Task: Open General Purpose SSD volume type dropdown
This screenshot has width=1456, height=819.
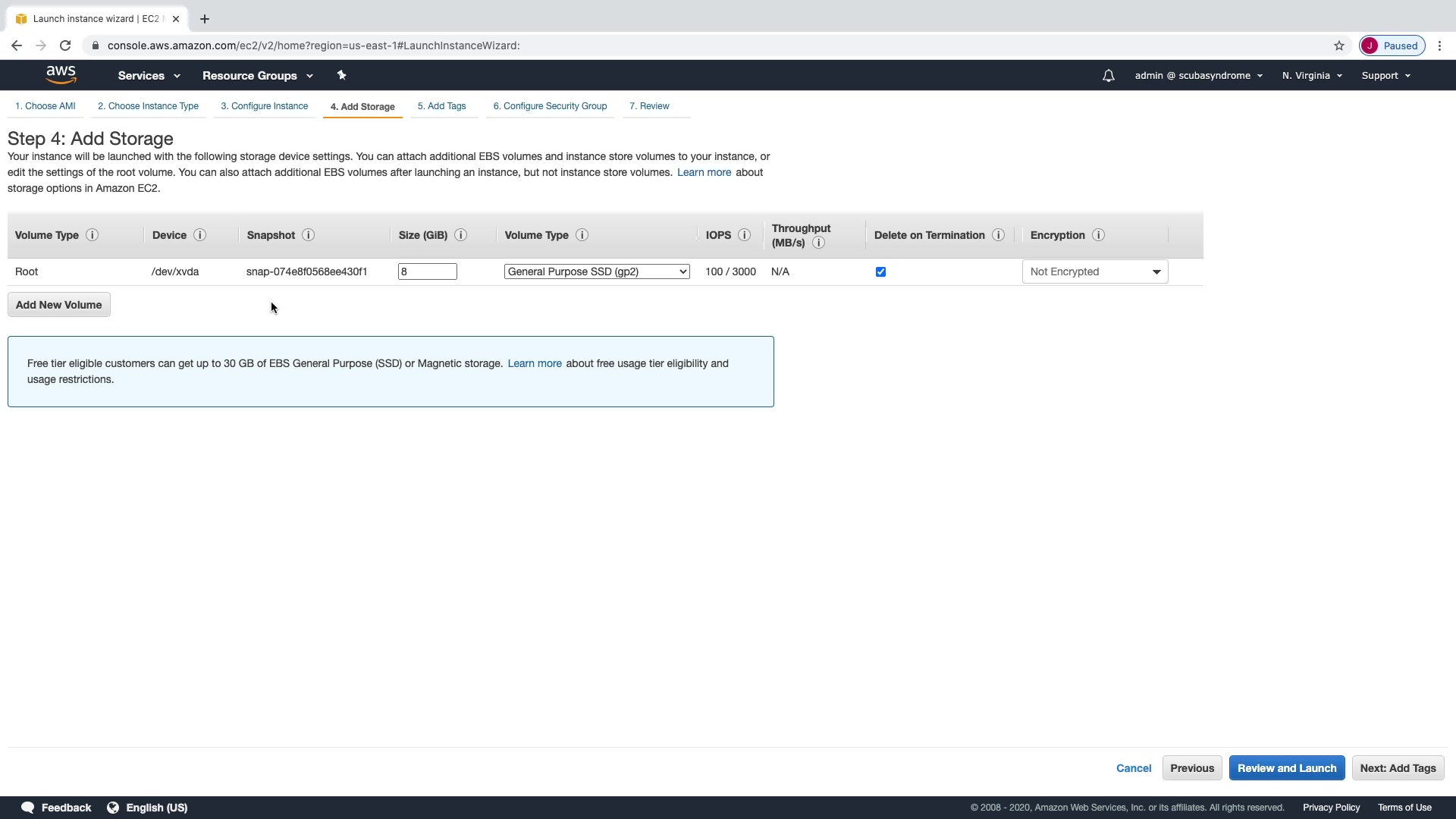Action: 597,271
